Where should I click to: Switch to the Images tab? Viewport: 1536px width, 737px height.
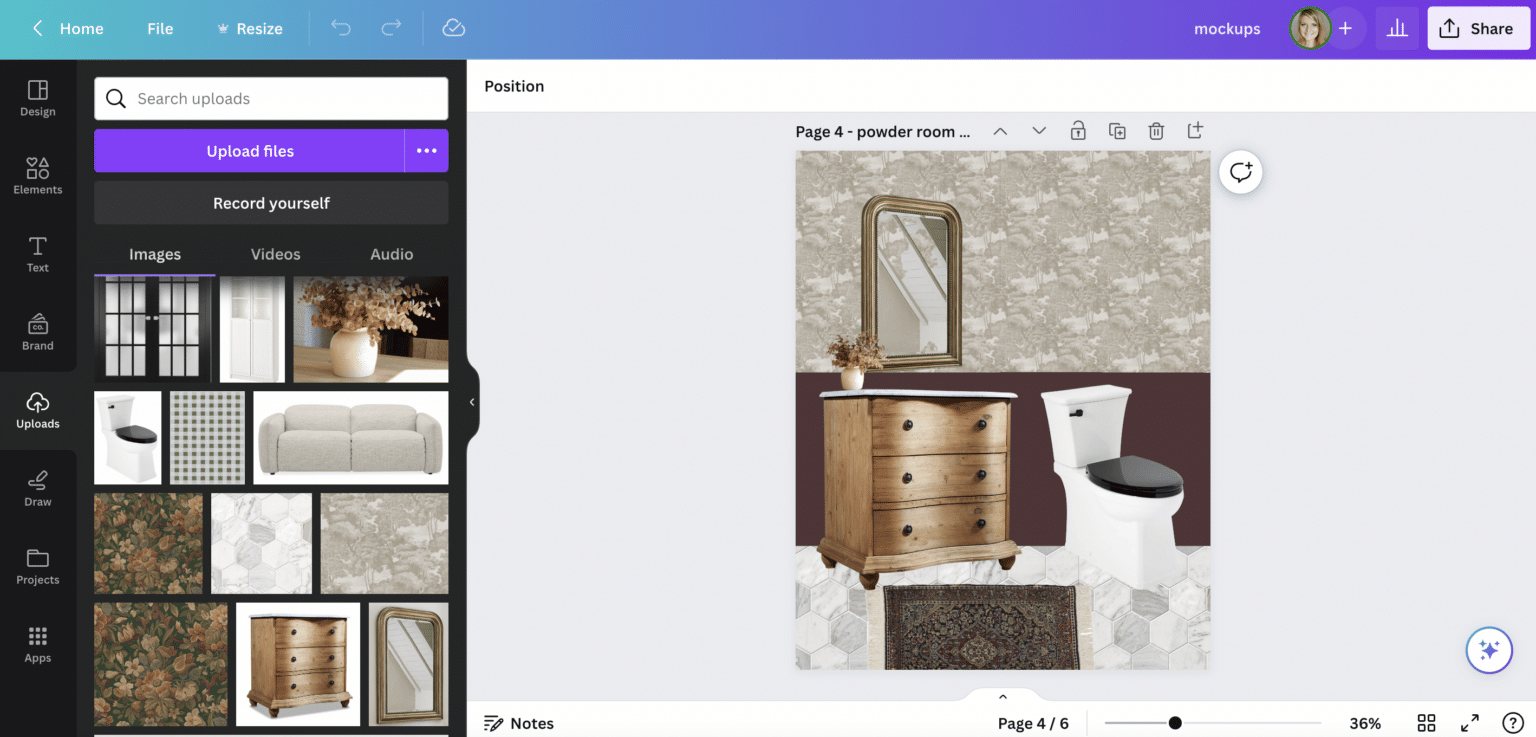pyautogui.click(x=155, y=254)
